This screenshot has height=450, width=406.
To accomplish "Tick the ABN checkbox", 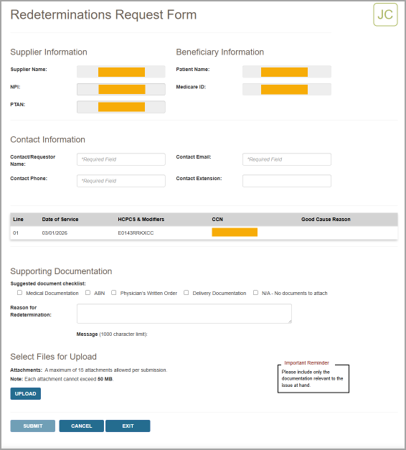I will point(88,293).
